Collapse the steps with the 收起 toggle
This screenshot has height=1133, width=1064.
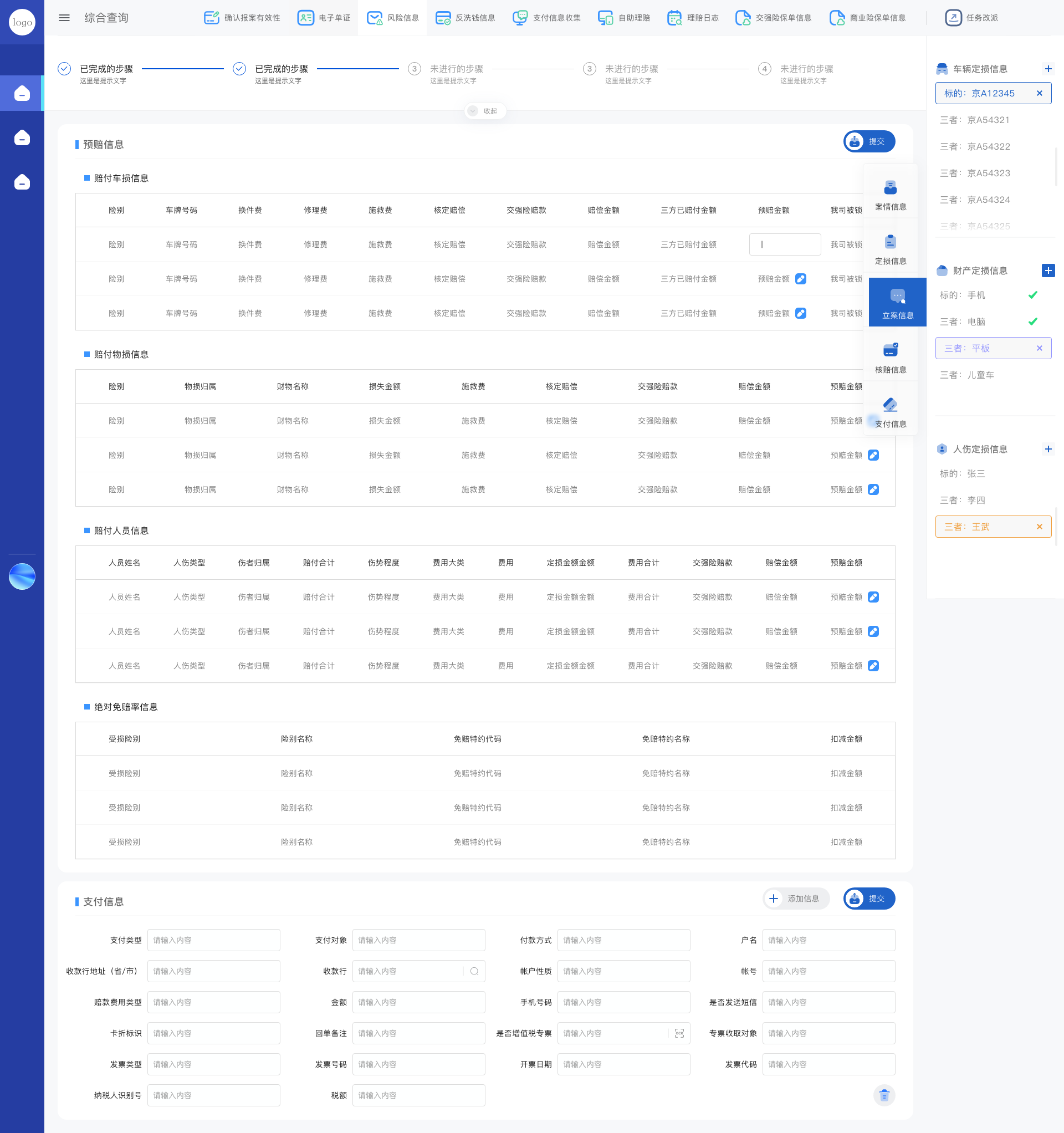coord(484,111)
